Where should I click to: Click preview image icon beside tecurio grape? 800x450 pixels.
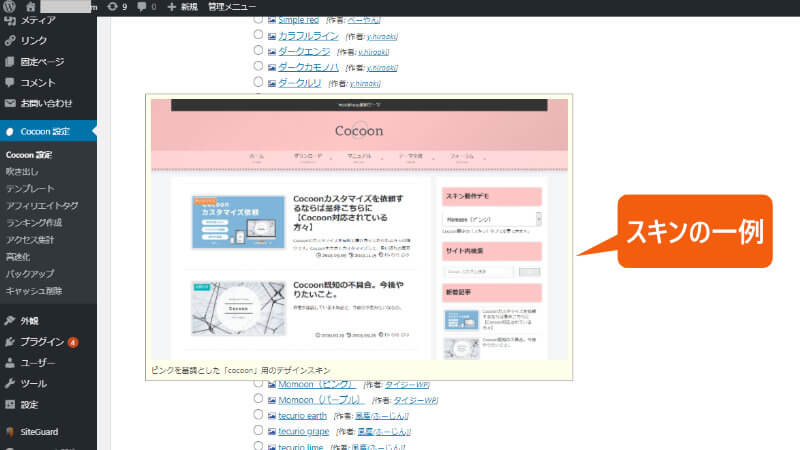(x=272, y=432)
